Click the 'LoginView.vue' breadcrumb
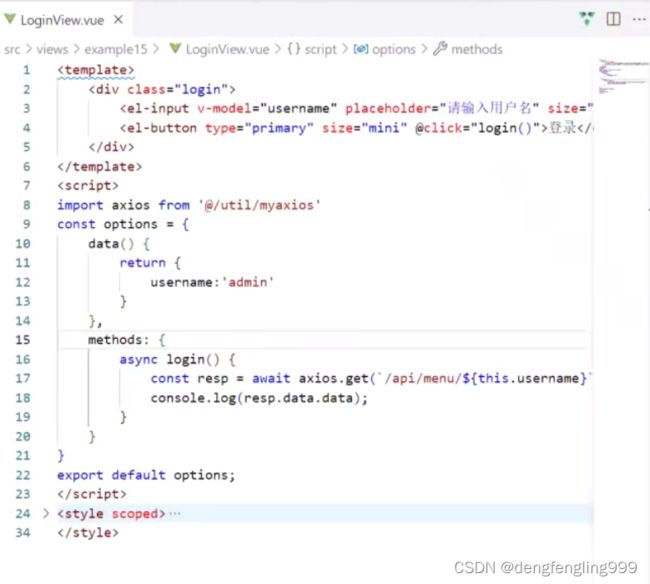Screen dimensions: 650x584 pyautogui.click(x=227, y=49)
